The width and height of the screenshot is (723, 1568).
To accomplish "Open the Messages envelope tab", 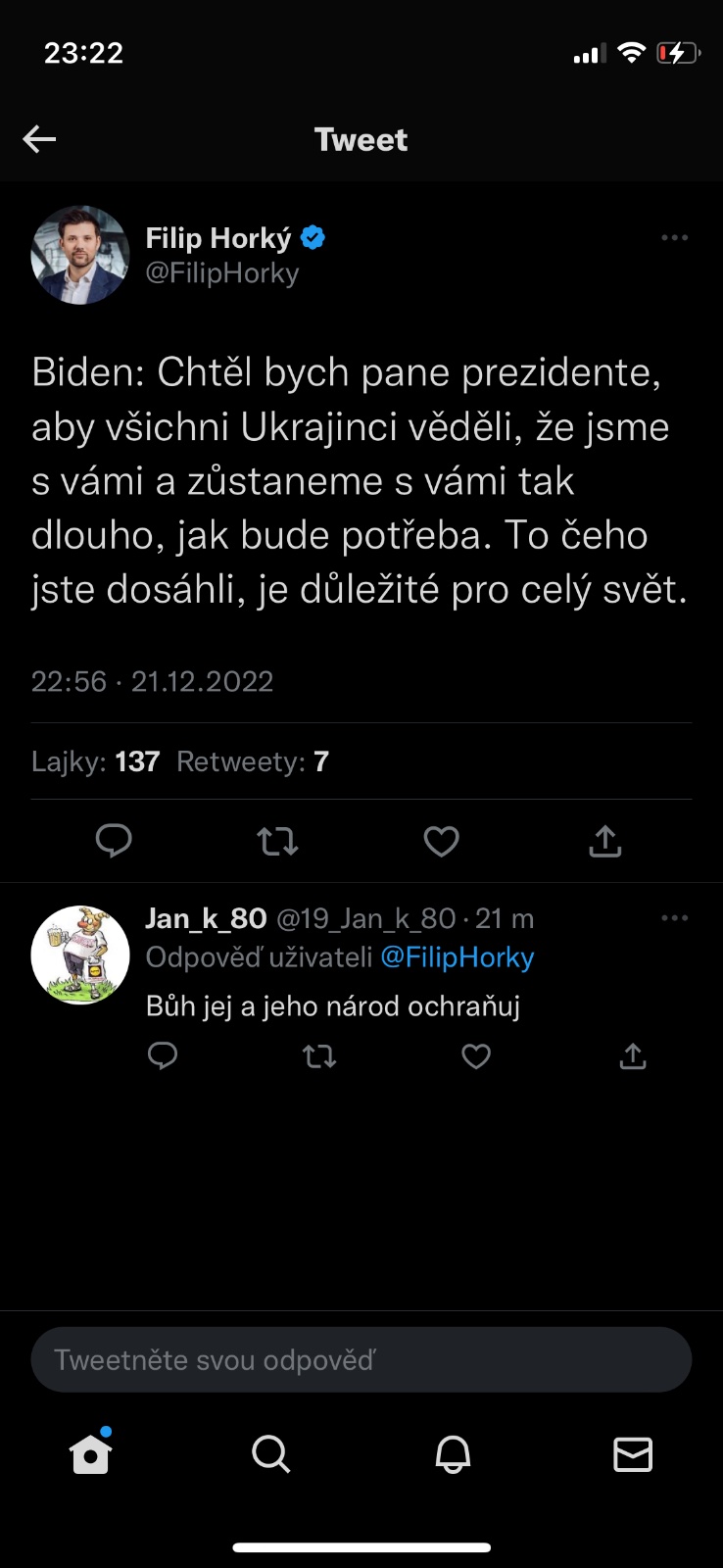I will click(x=633, y=1454).
